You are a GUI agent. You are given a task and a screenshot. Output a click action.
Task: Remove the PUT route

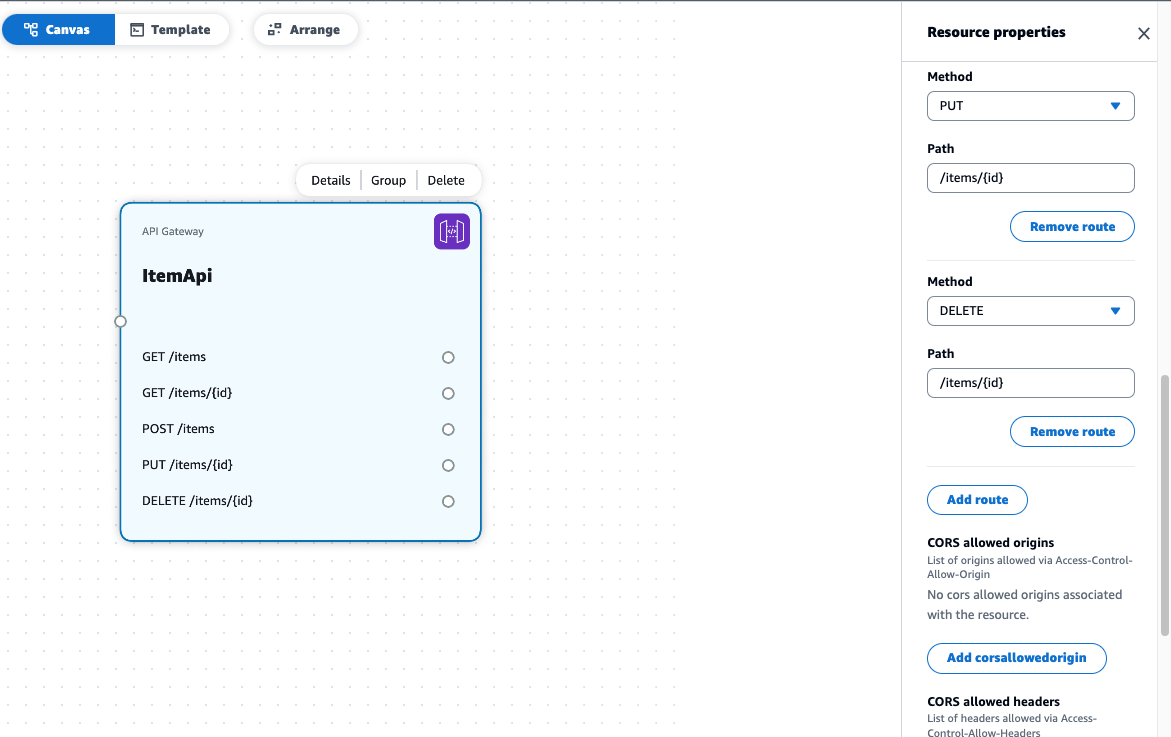pos(1072,226)
